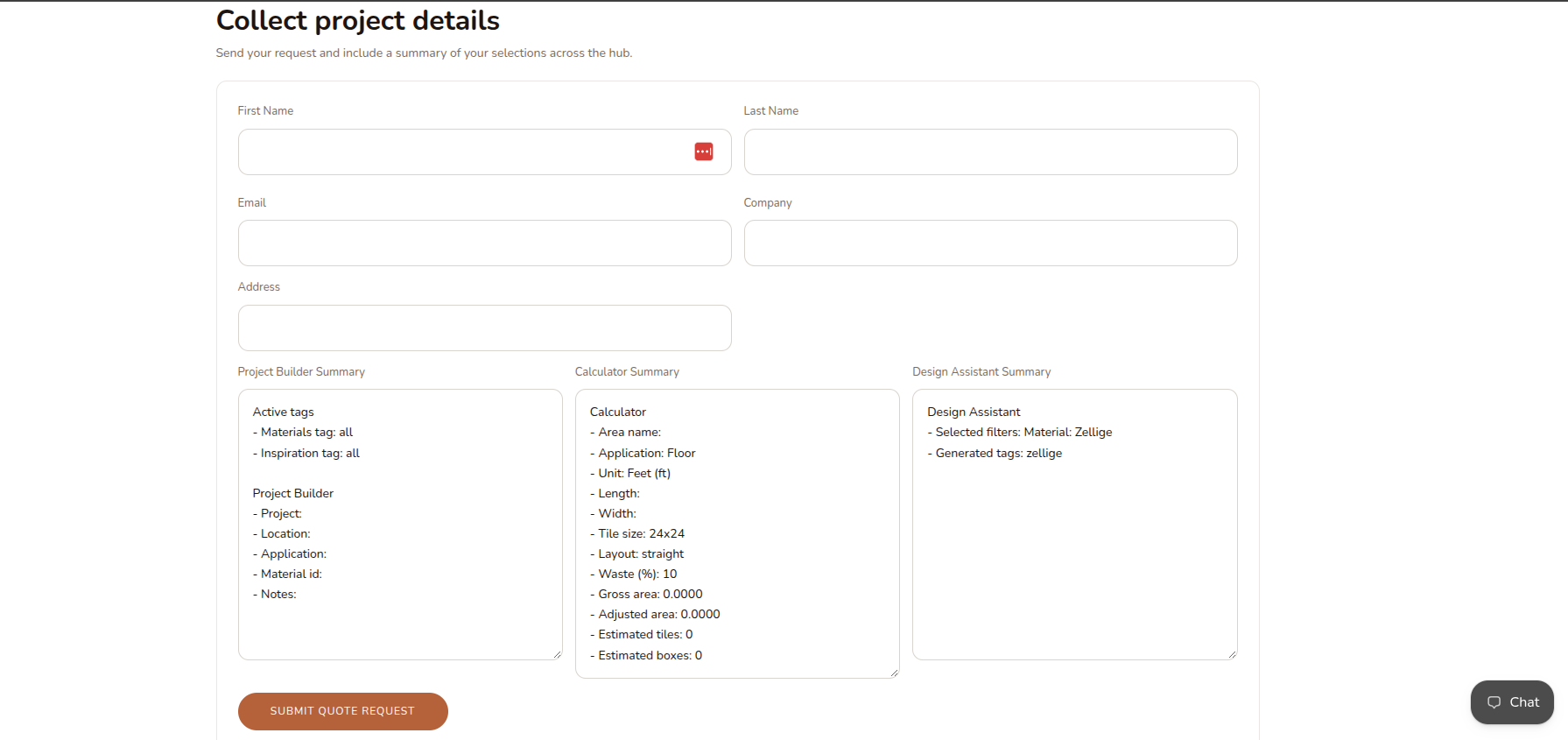This screenshot has width=1568, height=740.
Task: Click the '- Waste (%): 10' line
Action: tap(634, 574)
